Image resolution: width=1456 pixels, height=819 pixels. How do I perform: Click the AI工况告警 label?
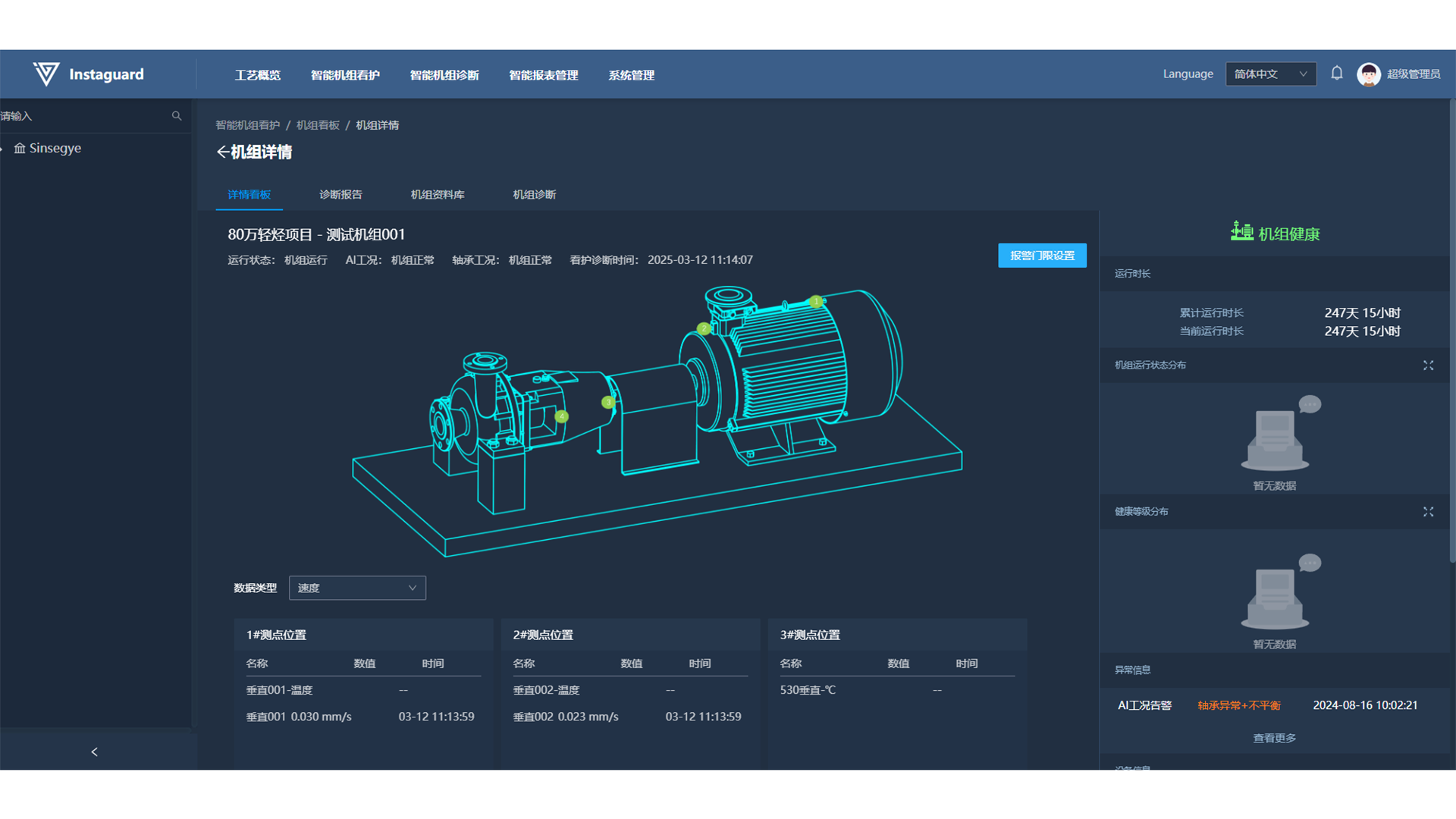click(1145, 705)
